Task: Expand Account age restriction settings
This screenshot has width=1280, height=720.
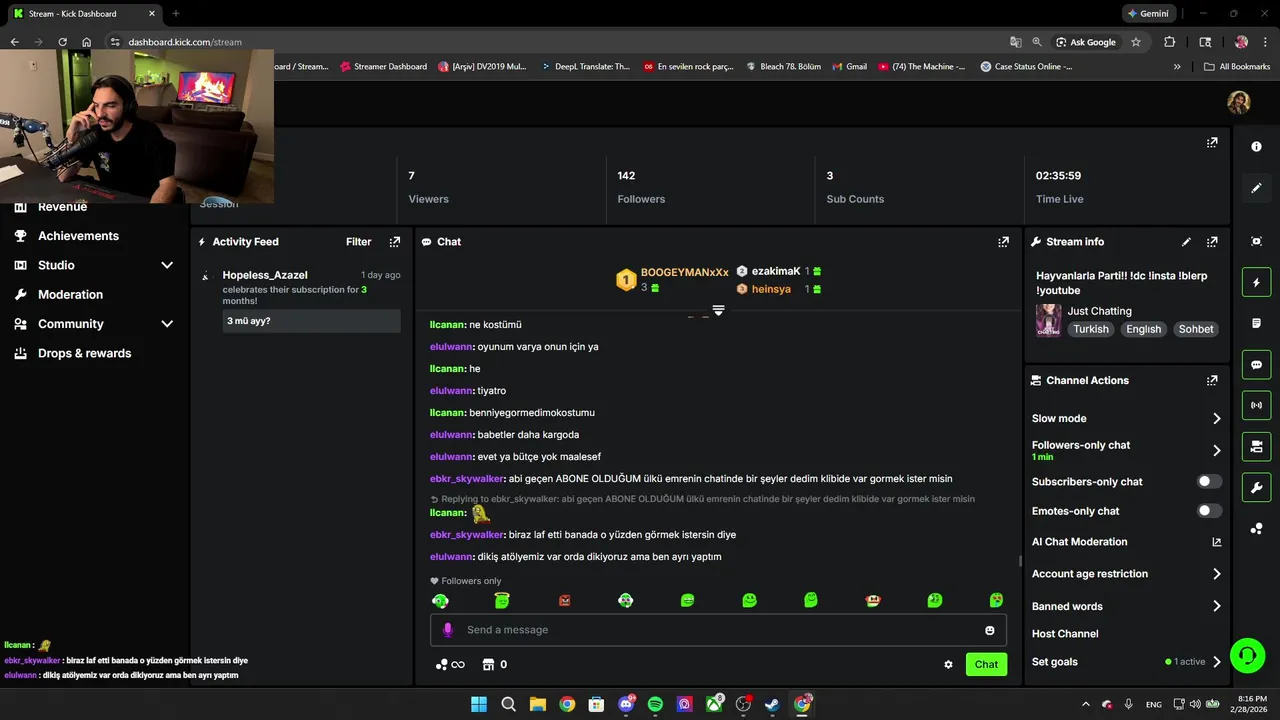Action: click(1216, 574)
